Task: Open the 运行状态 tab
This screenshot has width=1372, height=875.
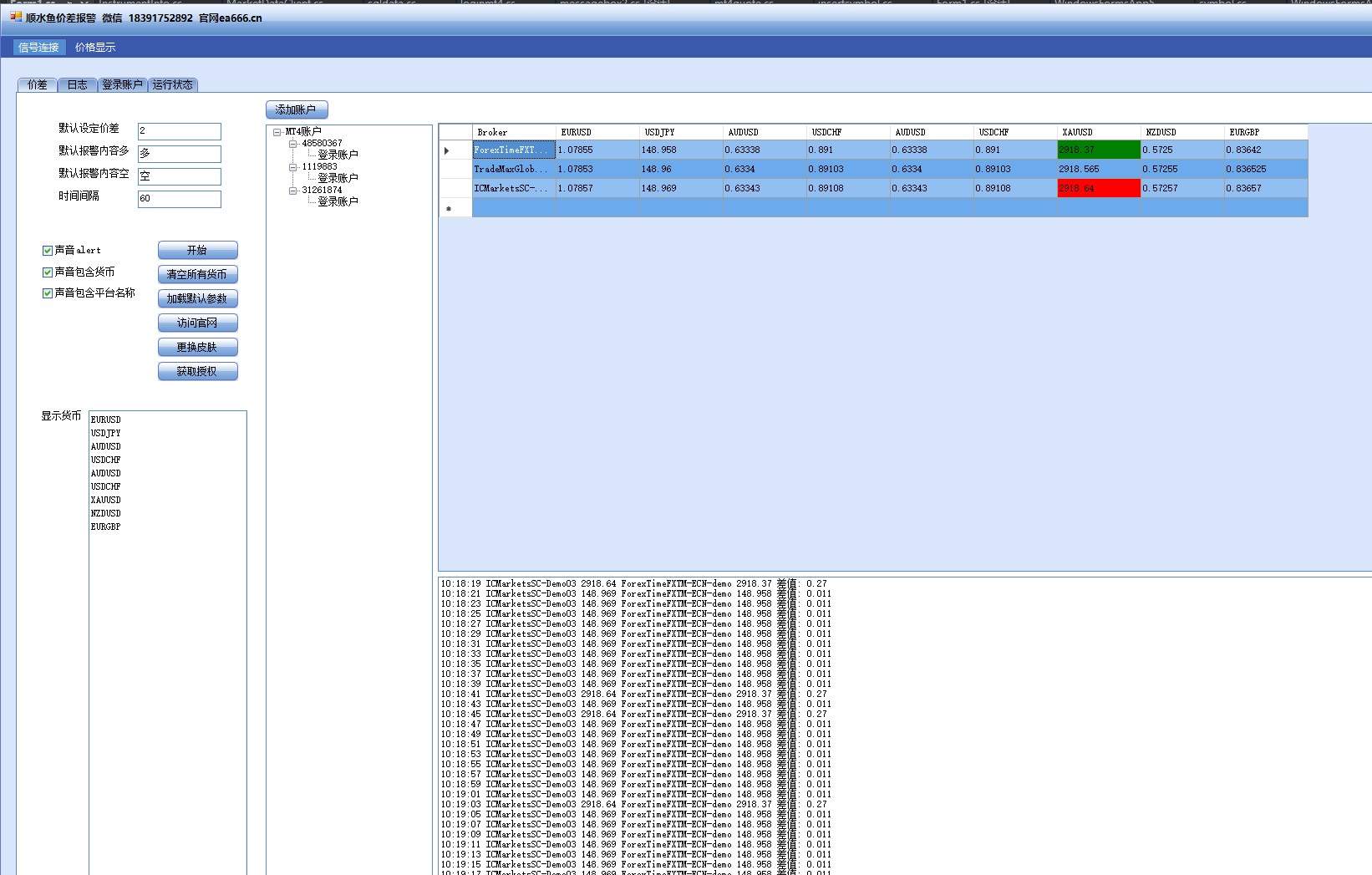Action: pos(172,85)
